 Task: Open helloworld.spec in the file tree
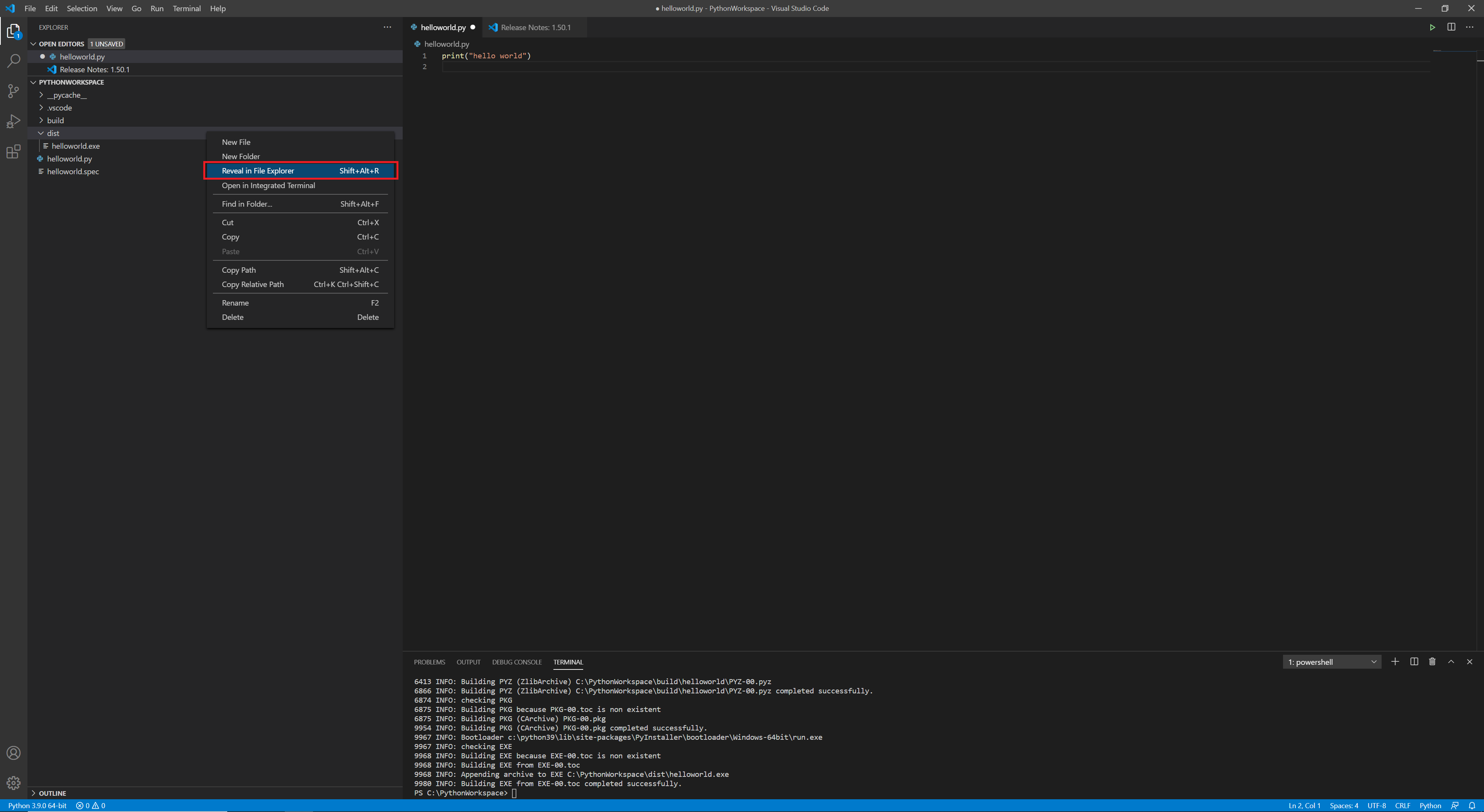point(73,172)
